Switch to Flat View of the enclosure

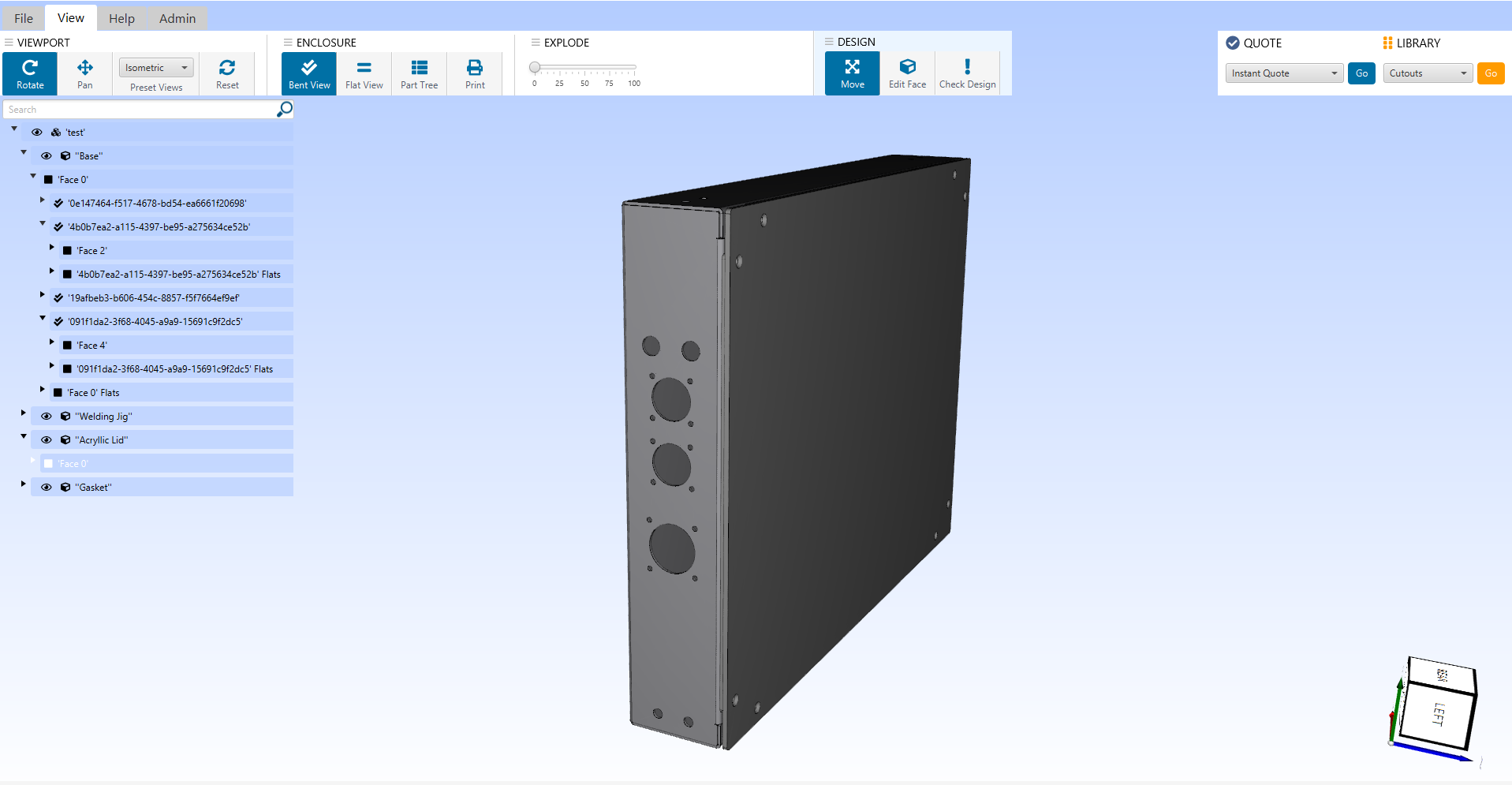(x=364, y=73)
